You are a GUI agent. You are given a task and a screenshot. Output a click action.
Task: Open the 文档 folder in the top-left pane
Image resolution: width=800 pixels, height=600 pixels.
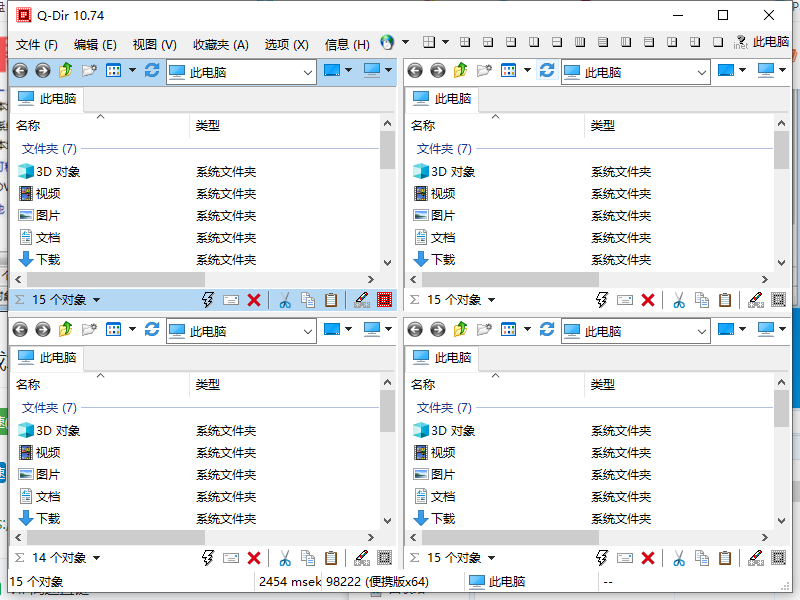tap(47, 237)
